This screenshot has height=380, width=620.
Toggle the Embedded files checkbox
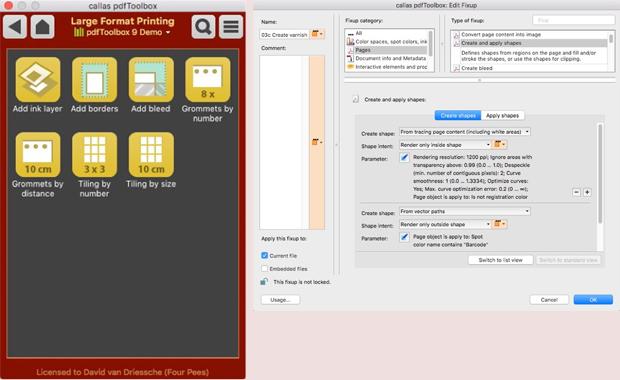[x=265, y=268]
